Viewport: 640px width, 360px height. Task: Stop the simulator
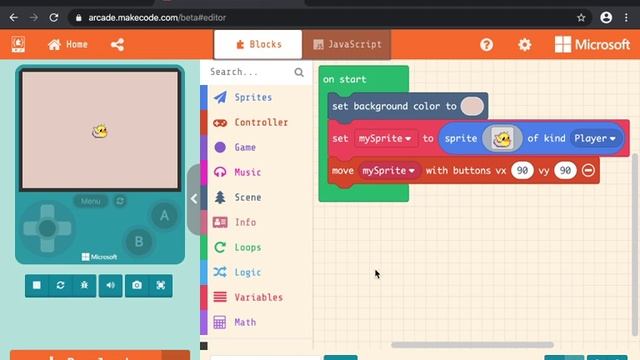click(37, 285)
